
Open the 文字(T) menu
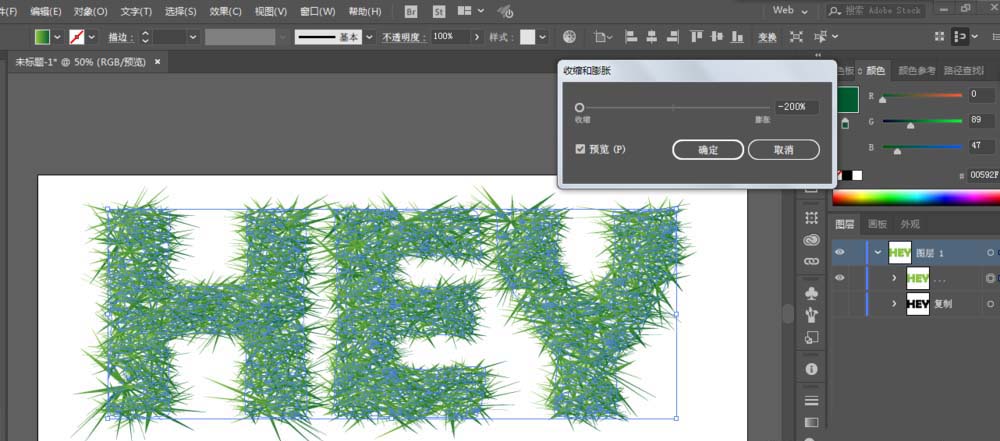point(136,11)
